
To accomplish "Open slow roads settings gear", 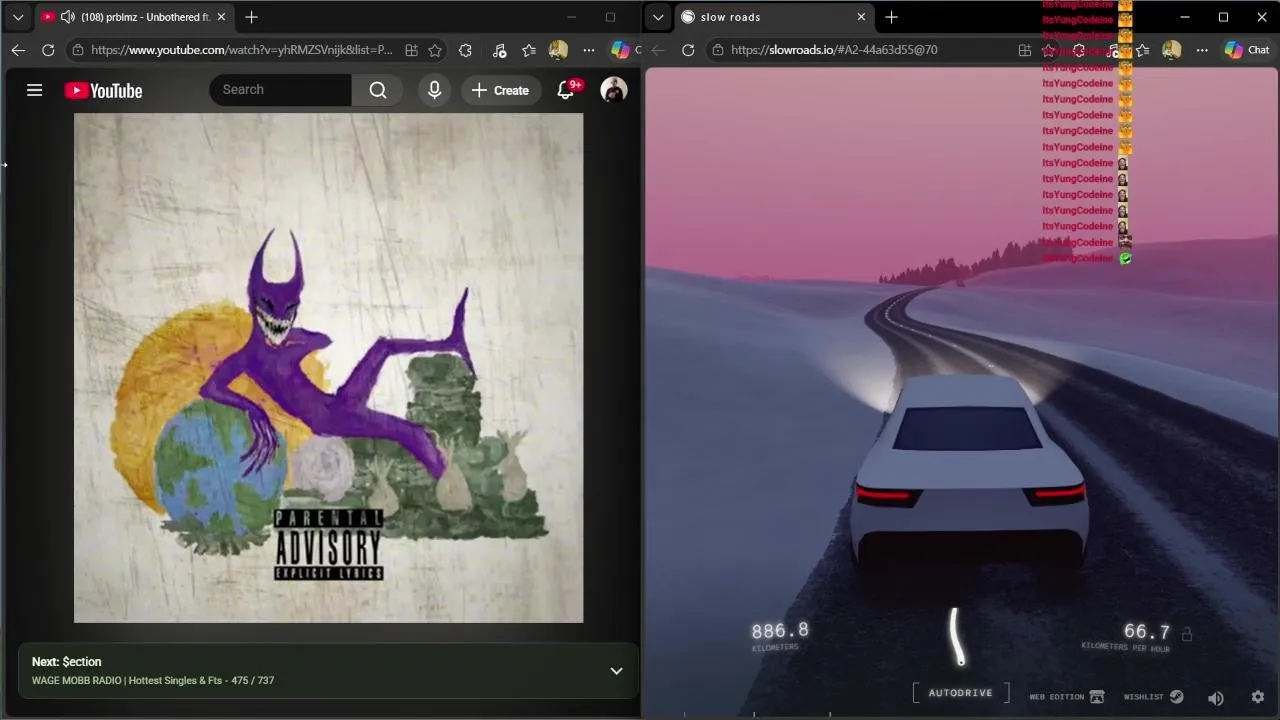I will [x=1258, y=697].
